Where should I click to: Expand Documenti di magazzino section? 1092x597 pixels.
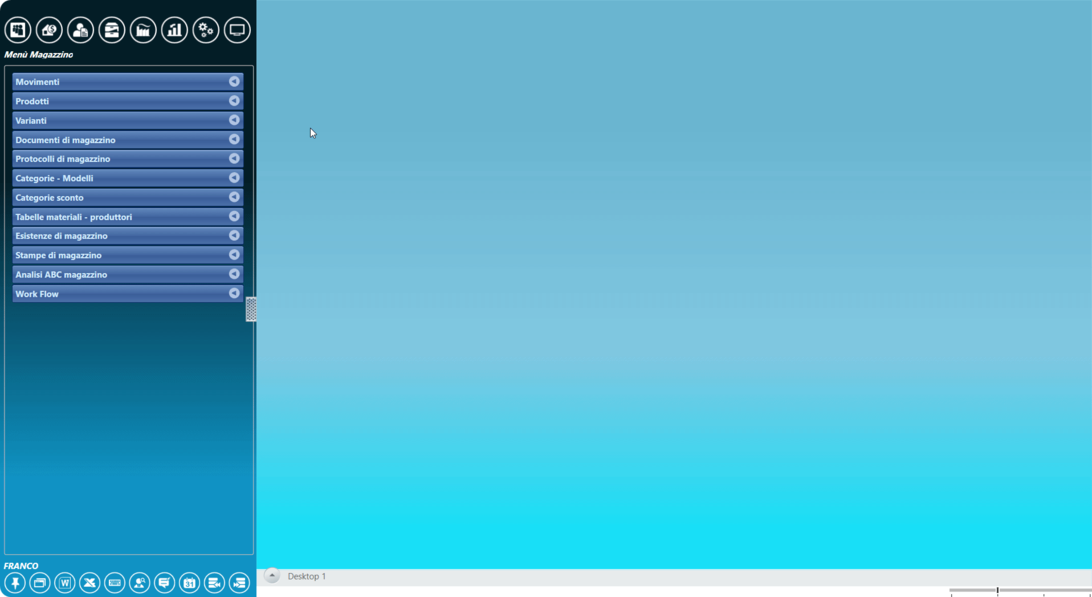point(127,139)
